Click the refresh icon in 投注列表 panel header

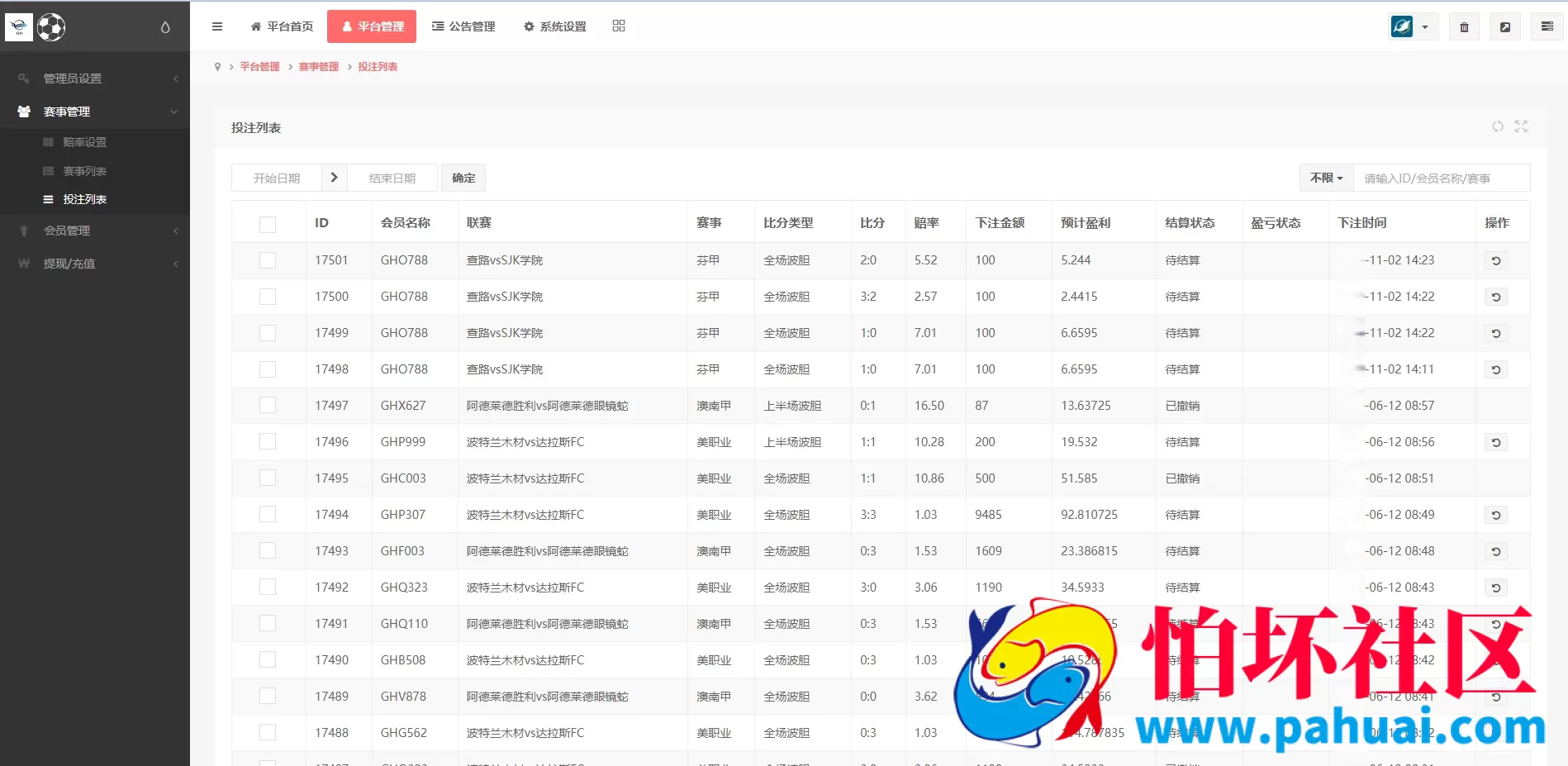click(x=1498, y=126)
